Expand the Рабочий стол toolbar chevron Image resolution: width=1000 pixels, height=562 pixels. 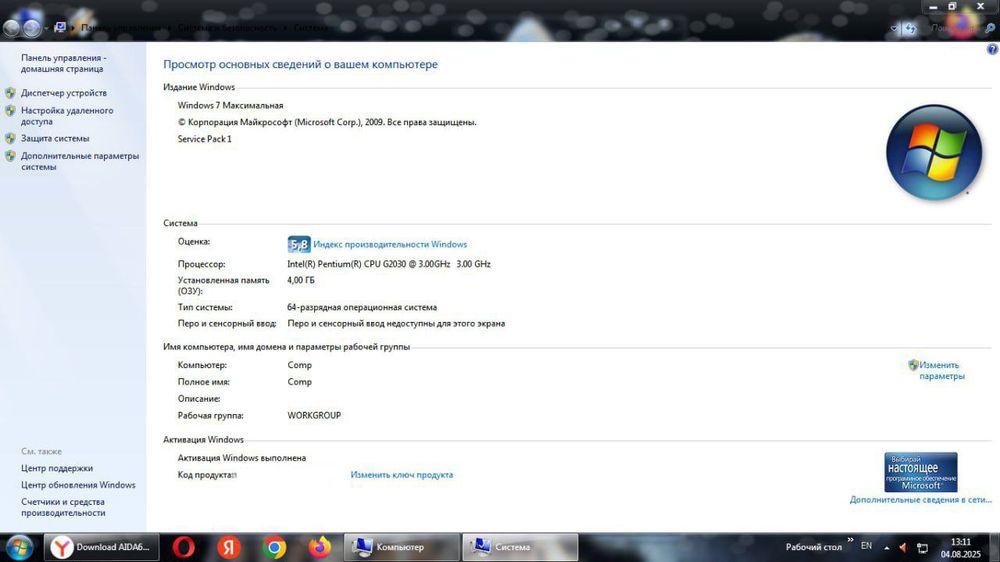[850, 540]
